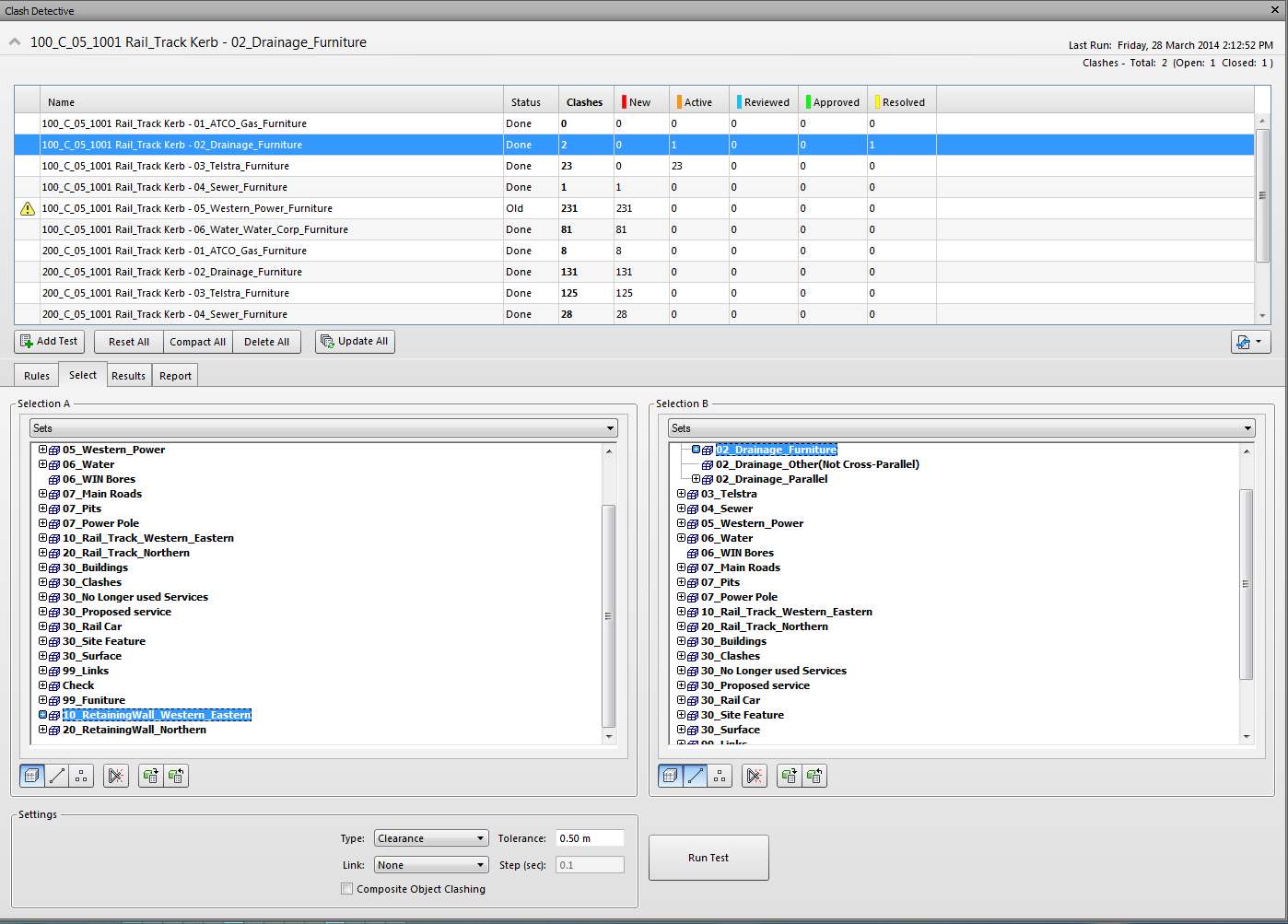The width and height of the screenshot is (1288, 924).
Task: Click the Update All button
Action: (x=355, y=341)
